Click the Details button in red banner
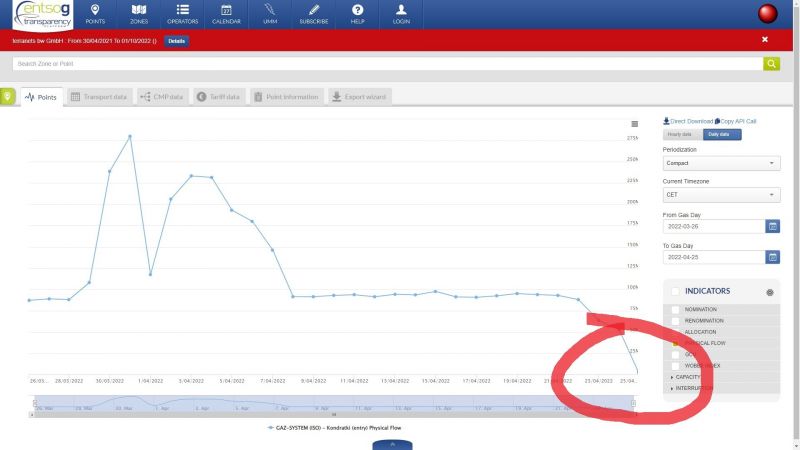Screen dimensions: 800x450 click(176, 41)
